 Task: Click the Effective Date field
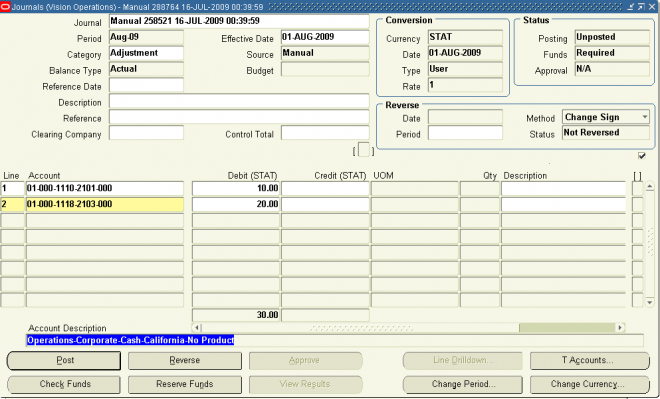point(325,37)
